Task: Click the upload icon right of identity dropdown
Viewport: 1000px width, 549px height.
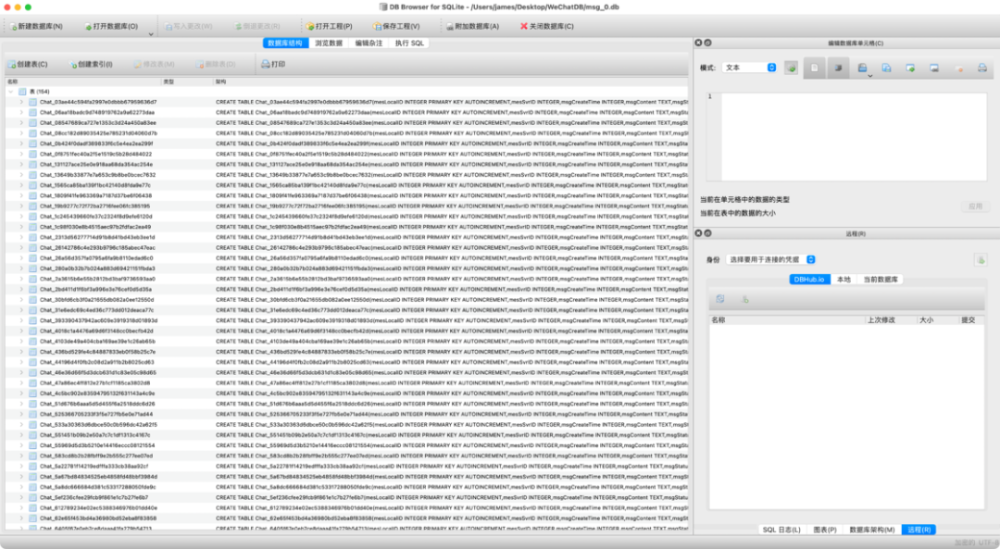Action: (981, 260)
